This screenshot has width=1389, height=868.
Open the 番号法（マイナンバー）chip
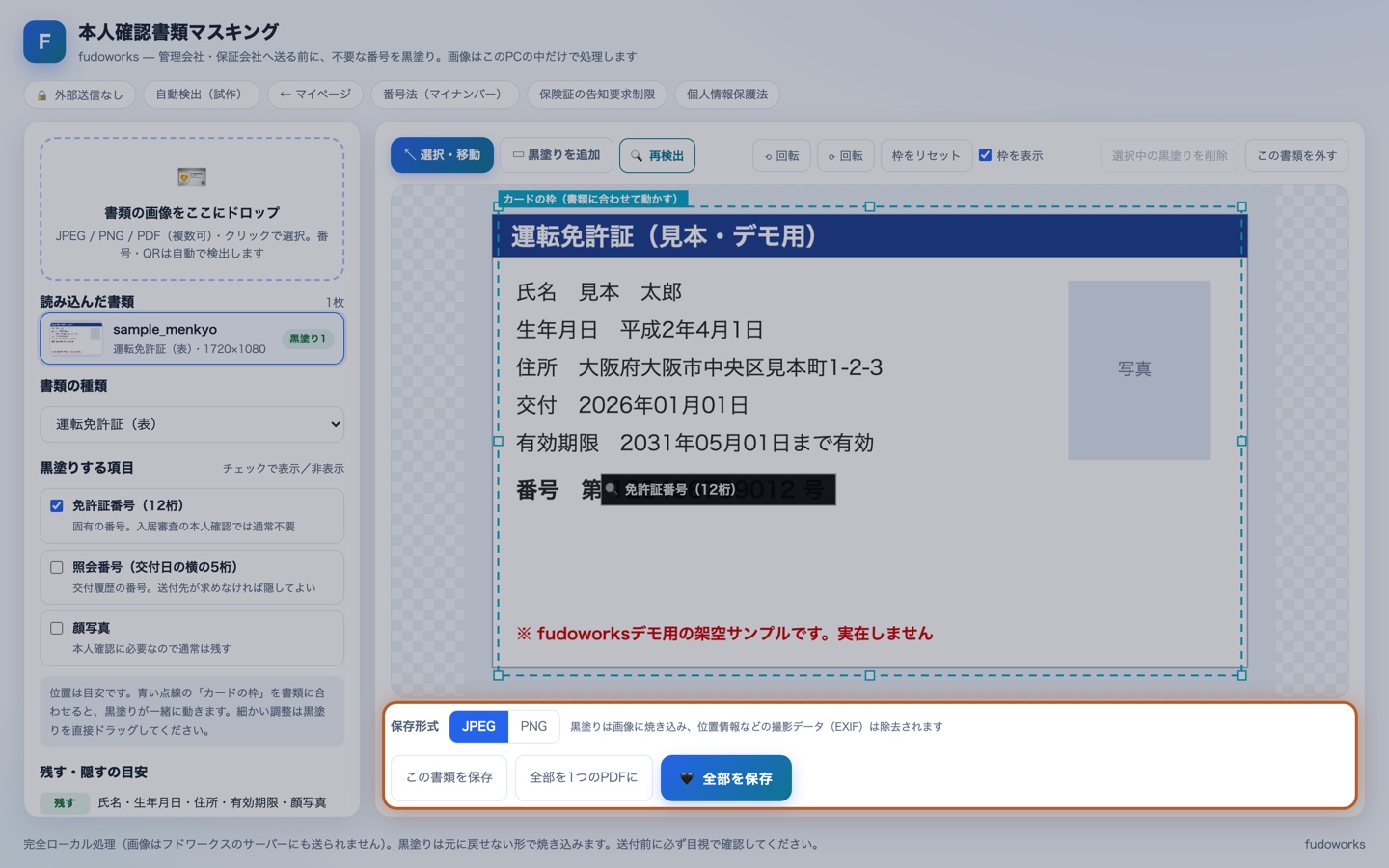pos(445,95)
